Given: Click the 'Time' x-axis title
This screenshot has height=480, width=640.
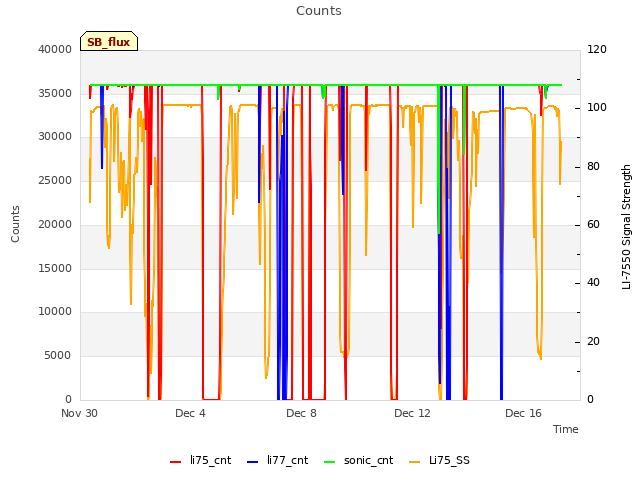Looking at the screenshot, I should (x=566, y=429).
